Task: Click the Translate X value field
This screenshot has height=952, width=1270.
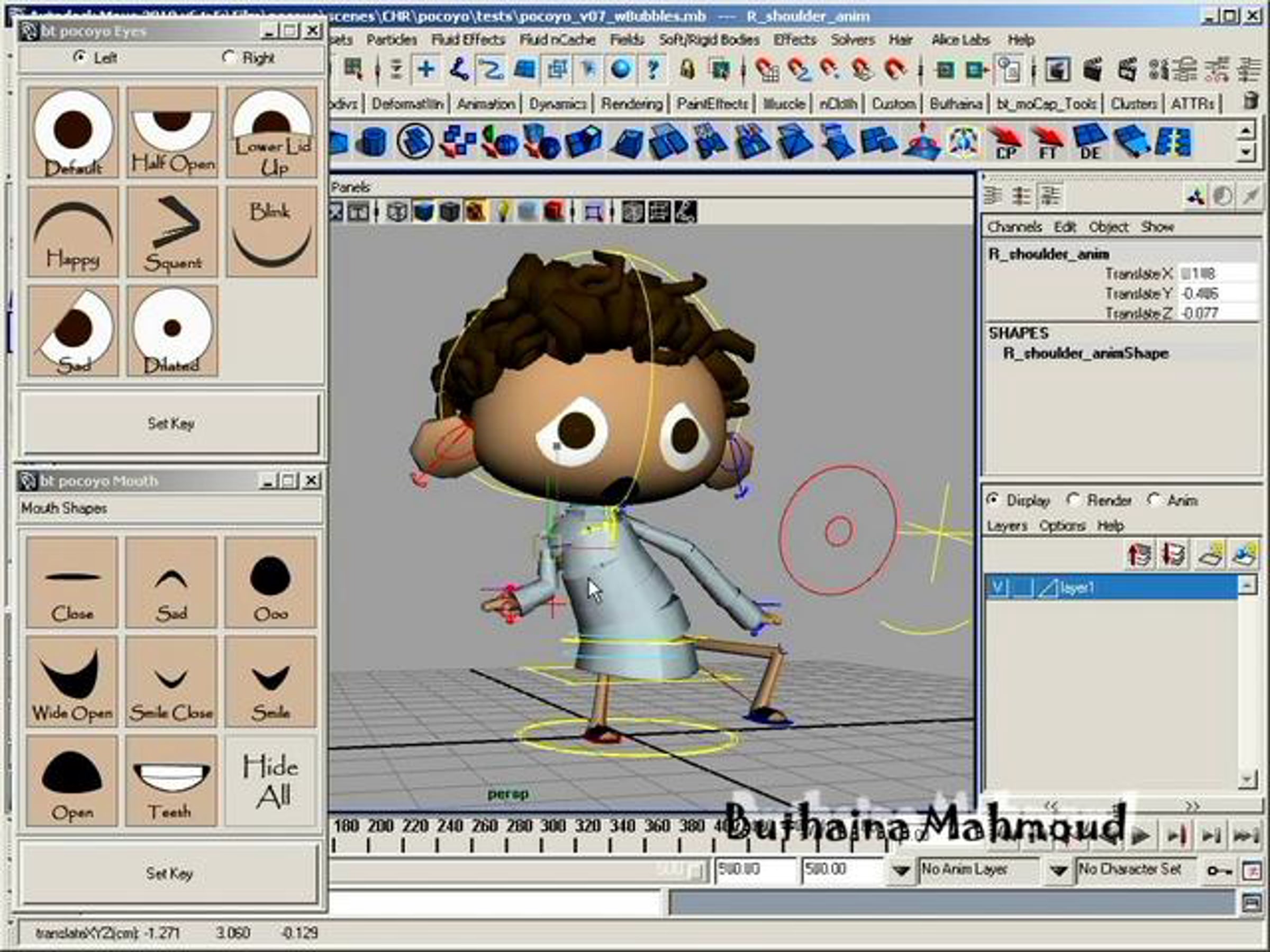Action: pyautogui.click(x=1217, y=274)
